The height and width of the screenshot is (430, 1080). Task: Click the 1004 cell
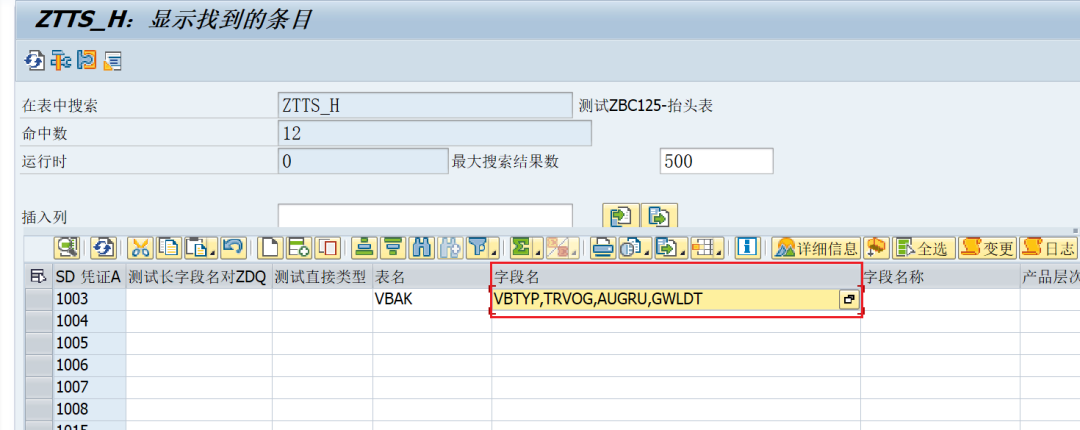coord(90,321)
